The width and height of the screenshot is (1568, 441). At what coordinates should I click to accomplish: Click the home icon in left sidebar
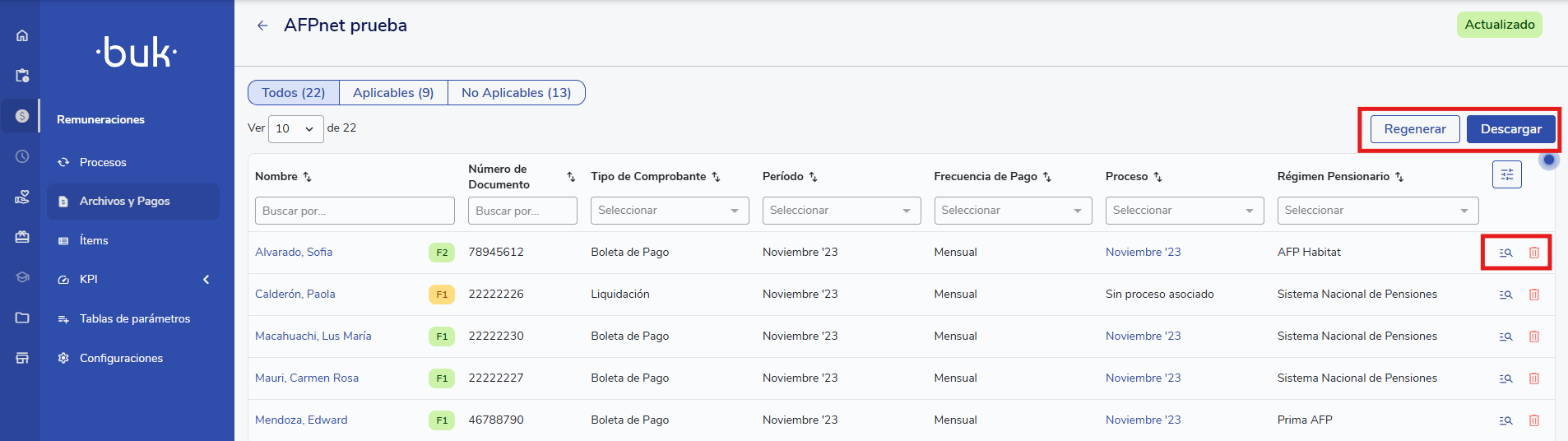22,35
